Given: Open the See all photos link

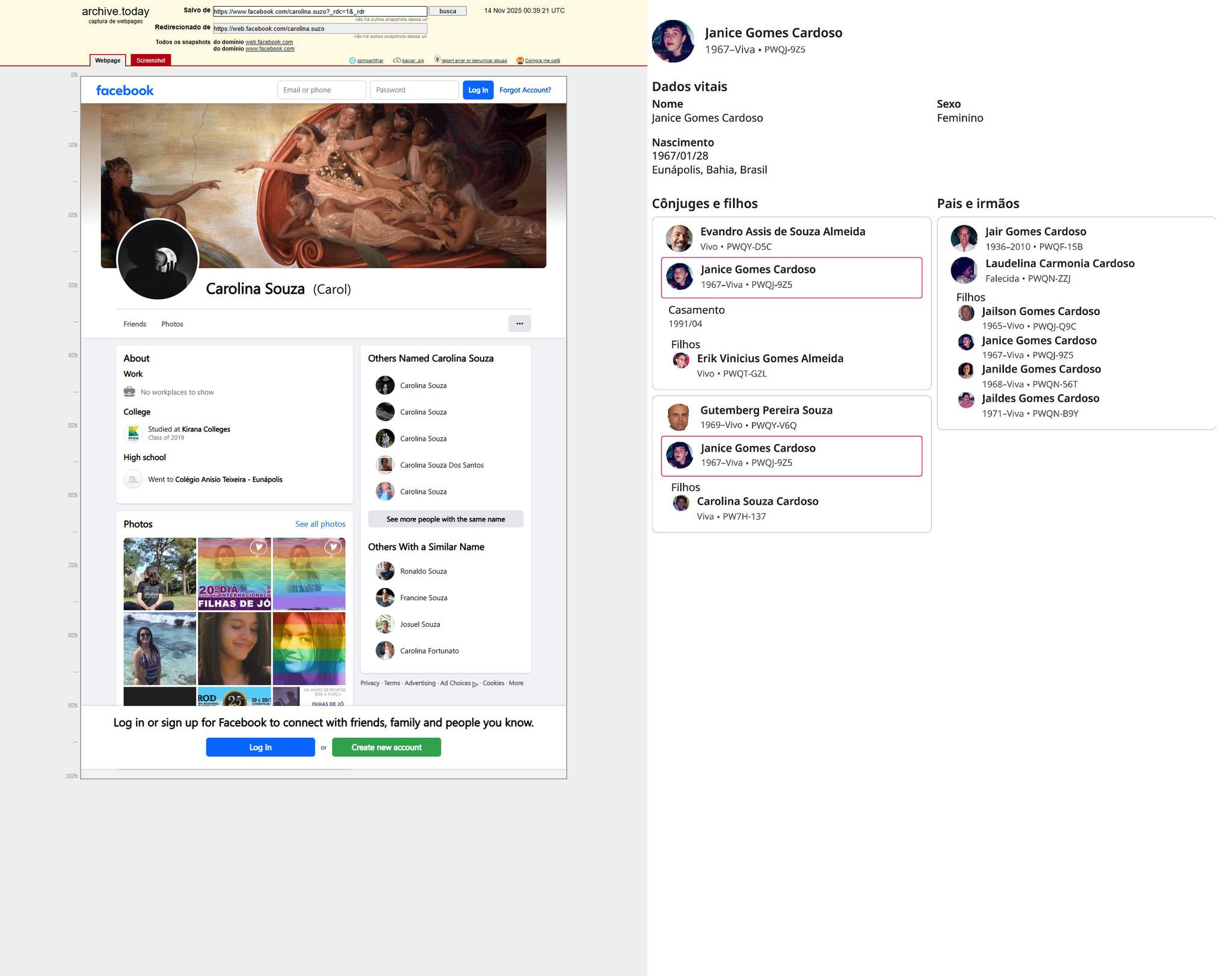Looking at the screenshot, I should point(320,524).
